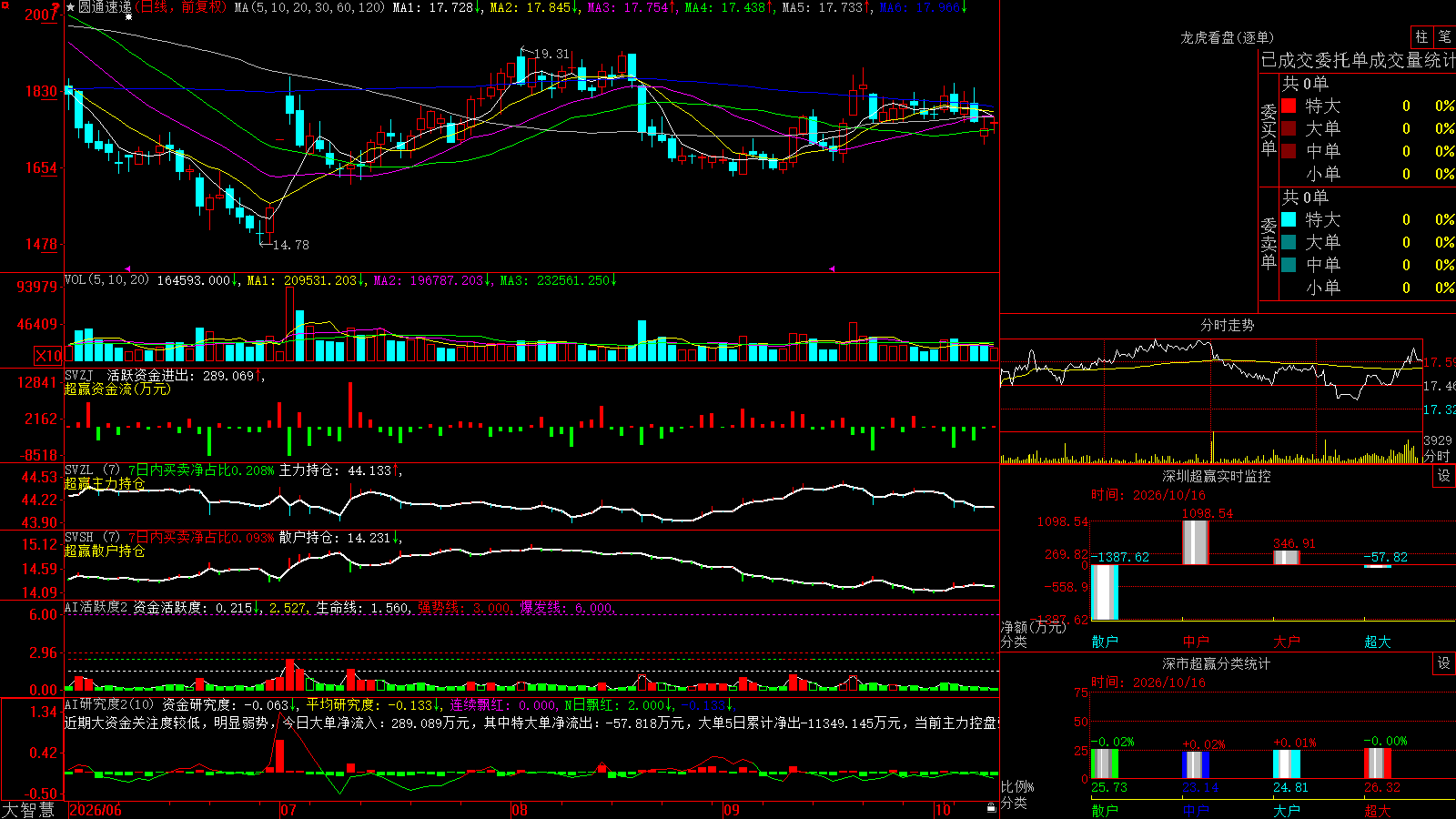Click the 14.78 low price annotation
Image resolution: width=1456 pixels, height=819 pixels.
[x=291, y=245]
